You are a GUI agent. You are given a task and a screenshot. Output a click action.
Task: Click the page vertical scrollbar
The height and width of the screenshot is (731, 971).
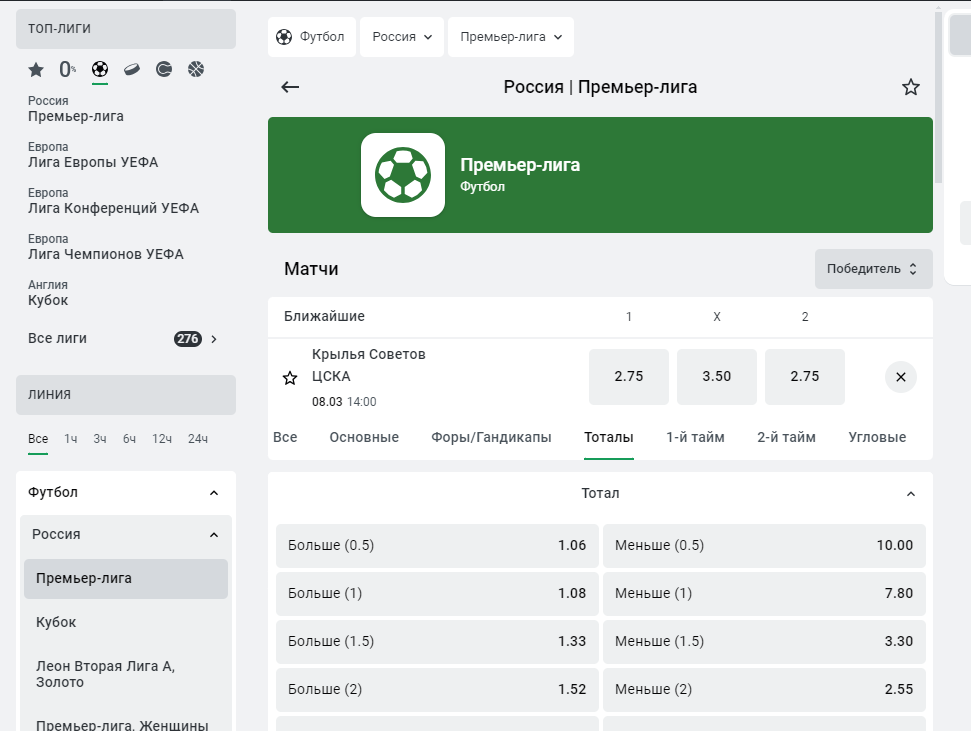(938, 97)
